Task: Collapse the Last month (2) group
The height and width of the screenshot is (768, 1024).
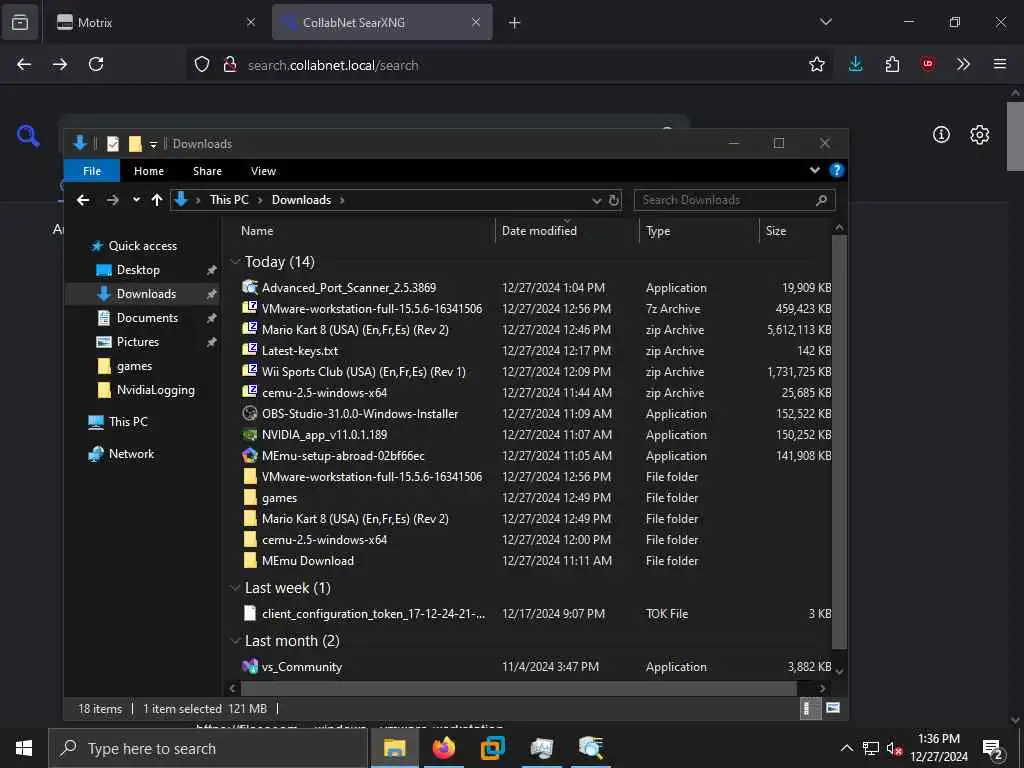Action: [235, 641]
